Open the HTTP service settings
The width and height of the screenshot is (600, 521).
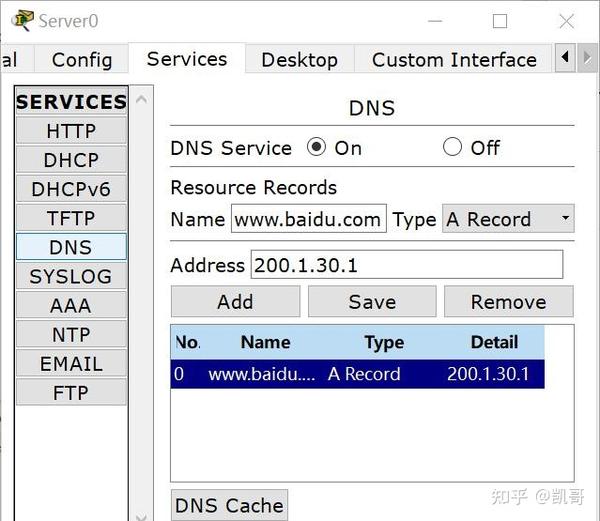pyautogui.click(x=71, y=131)
